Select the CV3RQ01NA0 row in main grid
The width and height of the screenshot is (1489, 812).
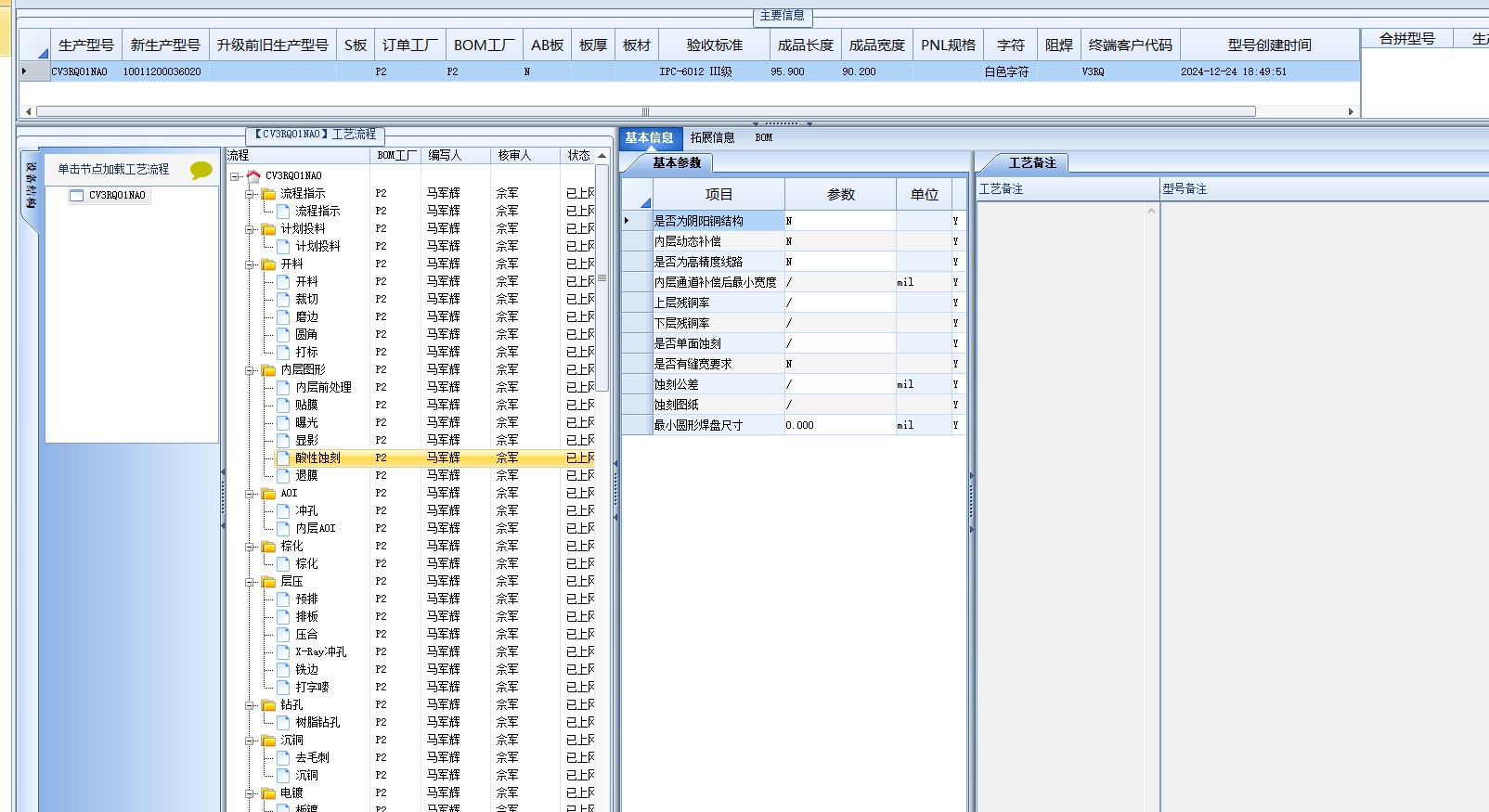click(x=690, y=71)
